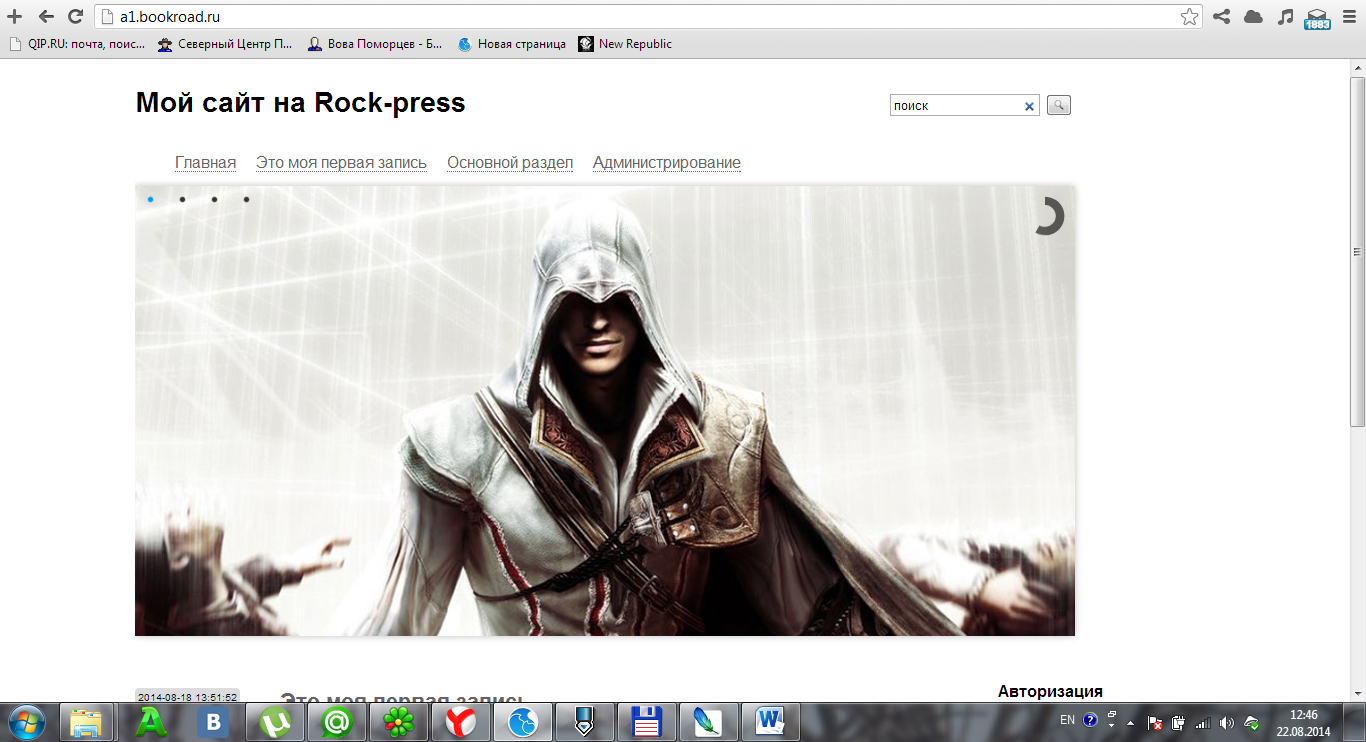Open the pen-tip download app on taskbar
This screenshot has height=742, width=1366.
click(x=583, y=722)
